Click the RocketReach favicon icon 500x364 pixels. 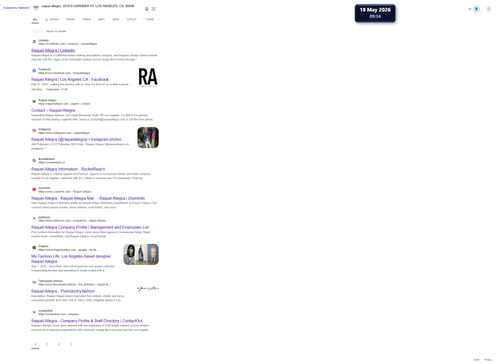pos(34,160)
